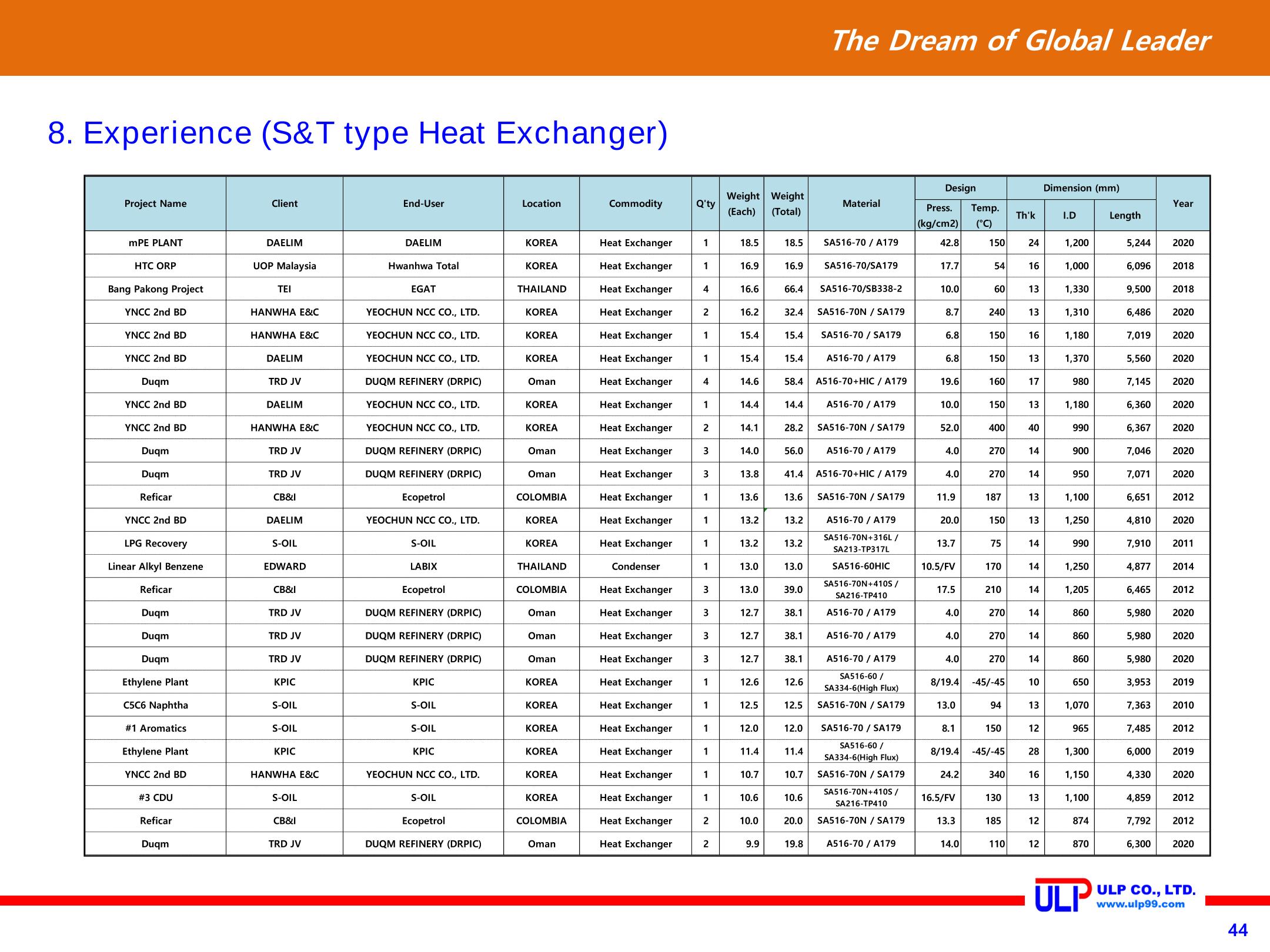Image resolution: width=1270 pixels, height=952 pixels.
Task: Select the #1 Aromatics project cell
Action: pyautogui.click(x=156, y=728)
